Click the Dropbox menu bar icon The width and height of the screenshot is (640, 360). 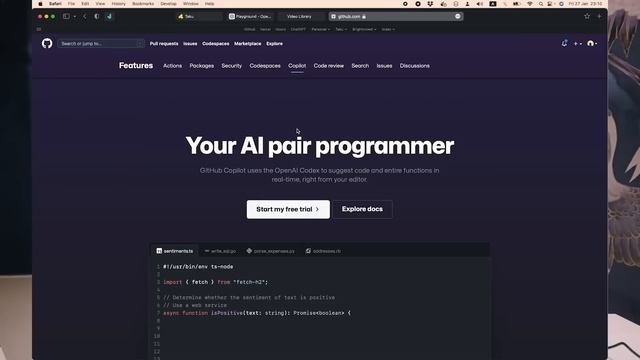pyautogui.click(x=430, y=4)
